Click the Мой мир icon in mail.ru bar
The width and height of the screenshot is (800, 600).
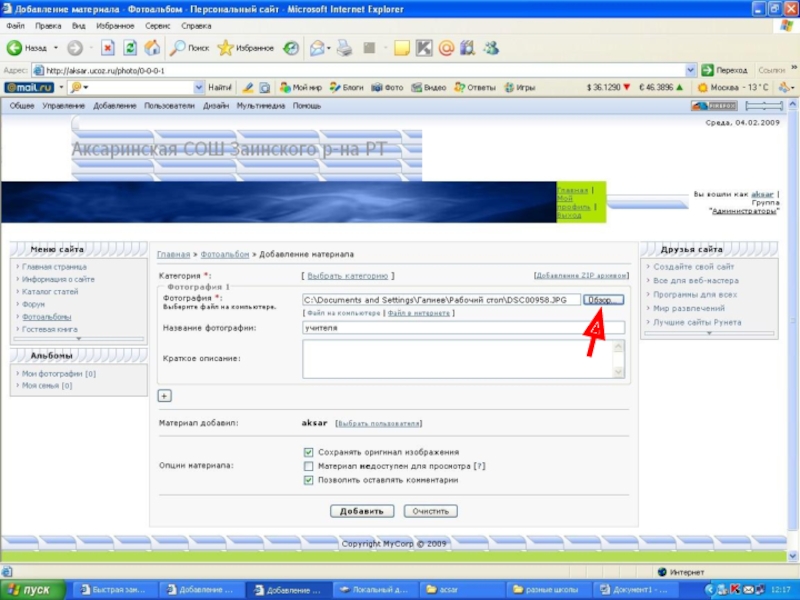tap(285, 88)
